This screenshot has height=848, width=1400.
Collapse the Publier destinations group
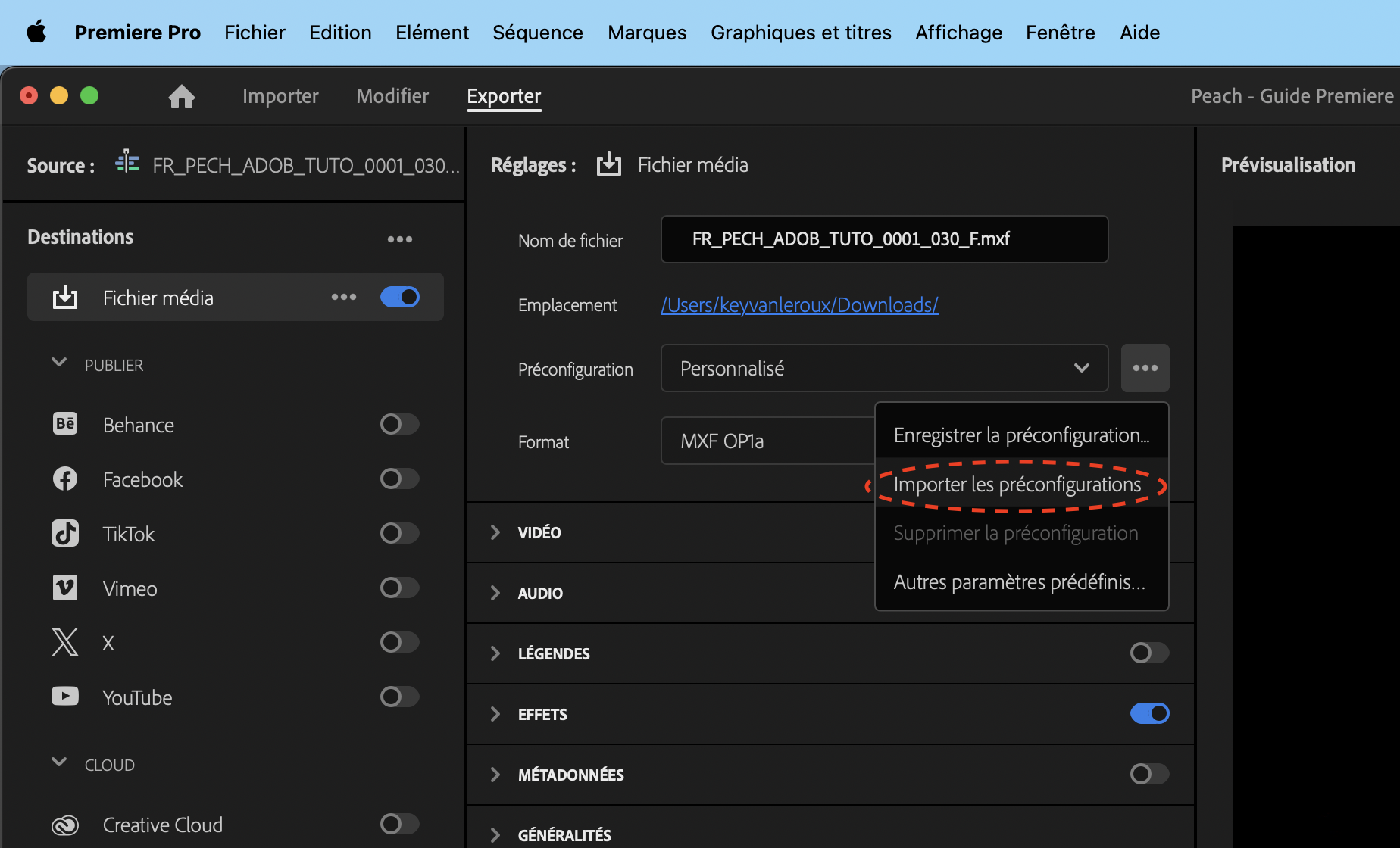click(59, 363)
